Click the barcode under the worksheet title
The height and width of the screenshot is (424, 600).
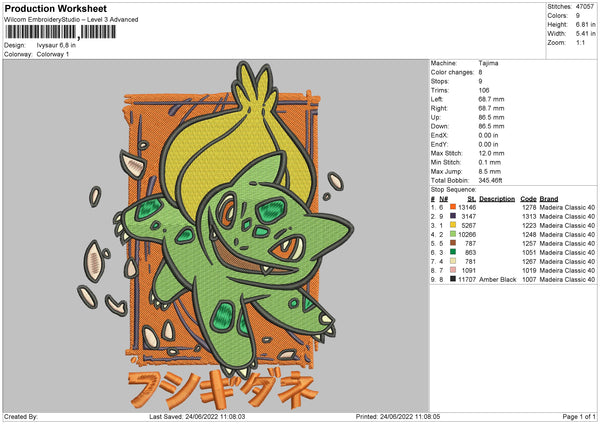pos(60,32)
